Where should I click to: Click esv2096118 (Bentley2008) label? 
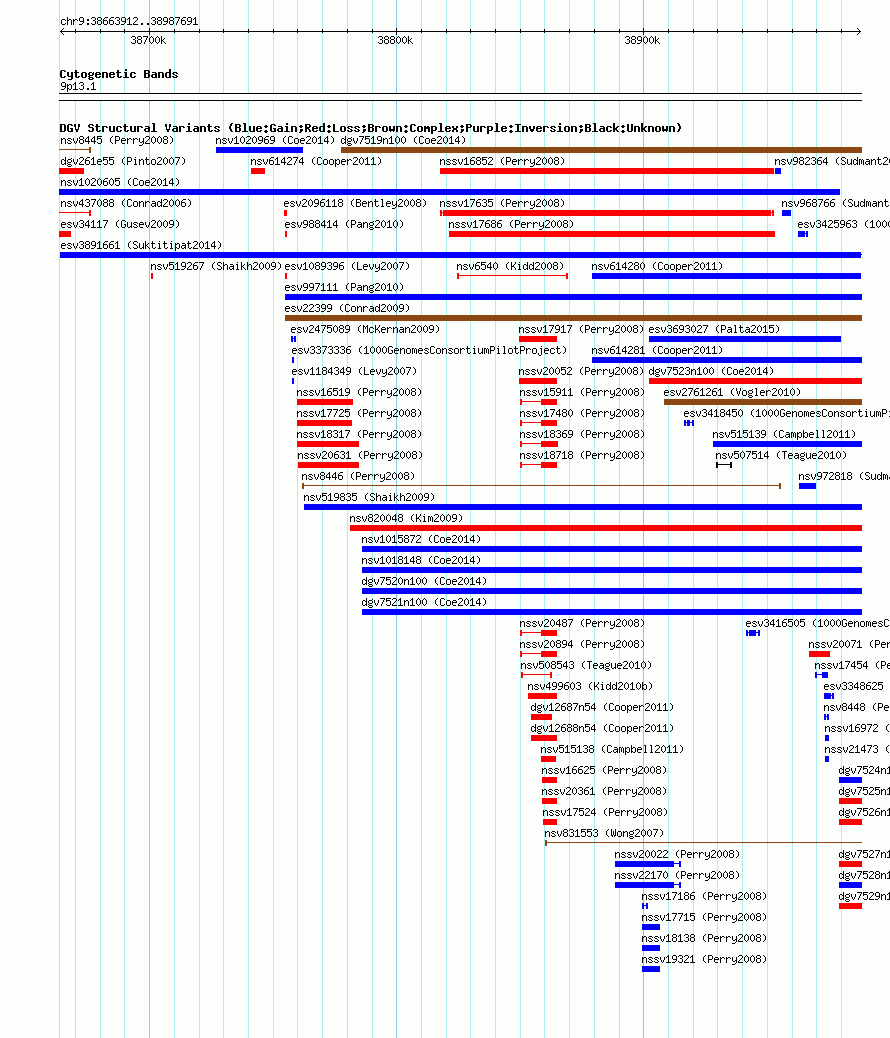click(x=356, y=203)
